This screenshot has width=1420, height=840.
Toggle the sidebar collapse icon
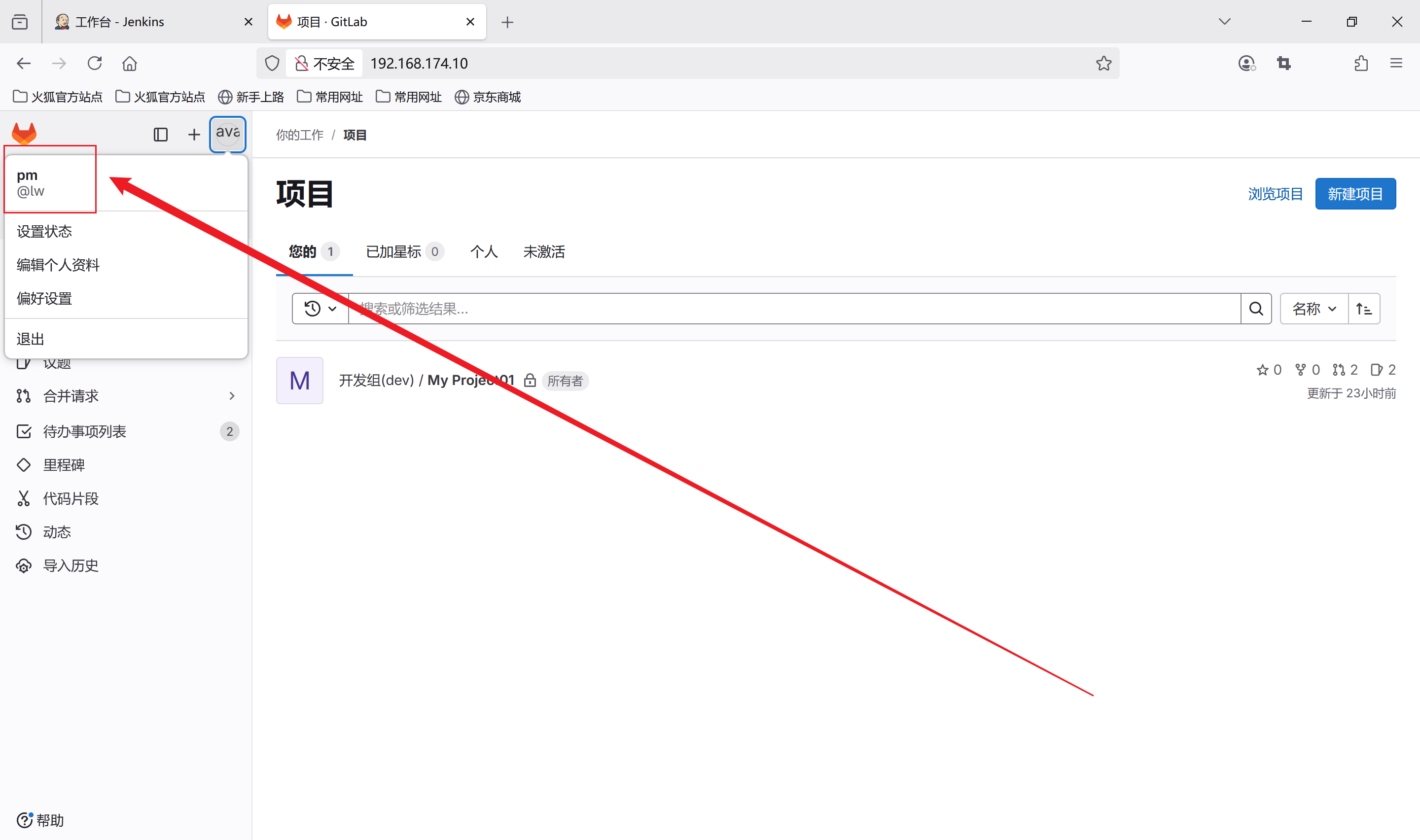pos(161,135)
